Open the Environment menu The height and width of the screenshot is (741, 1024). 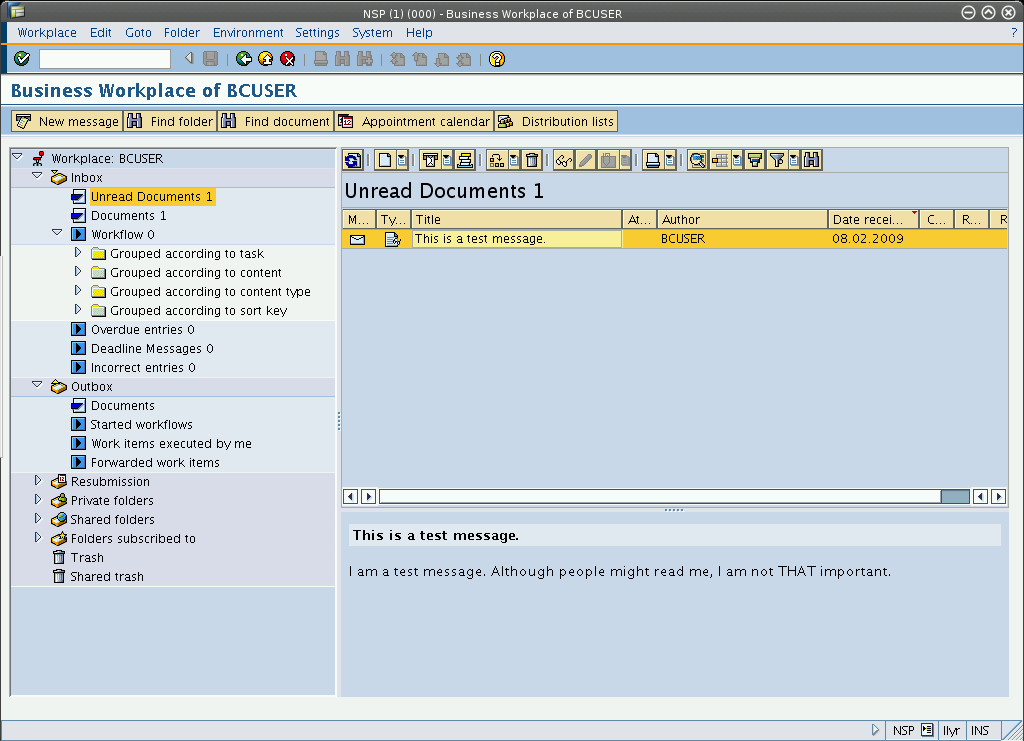point(248,33)
